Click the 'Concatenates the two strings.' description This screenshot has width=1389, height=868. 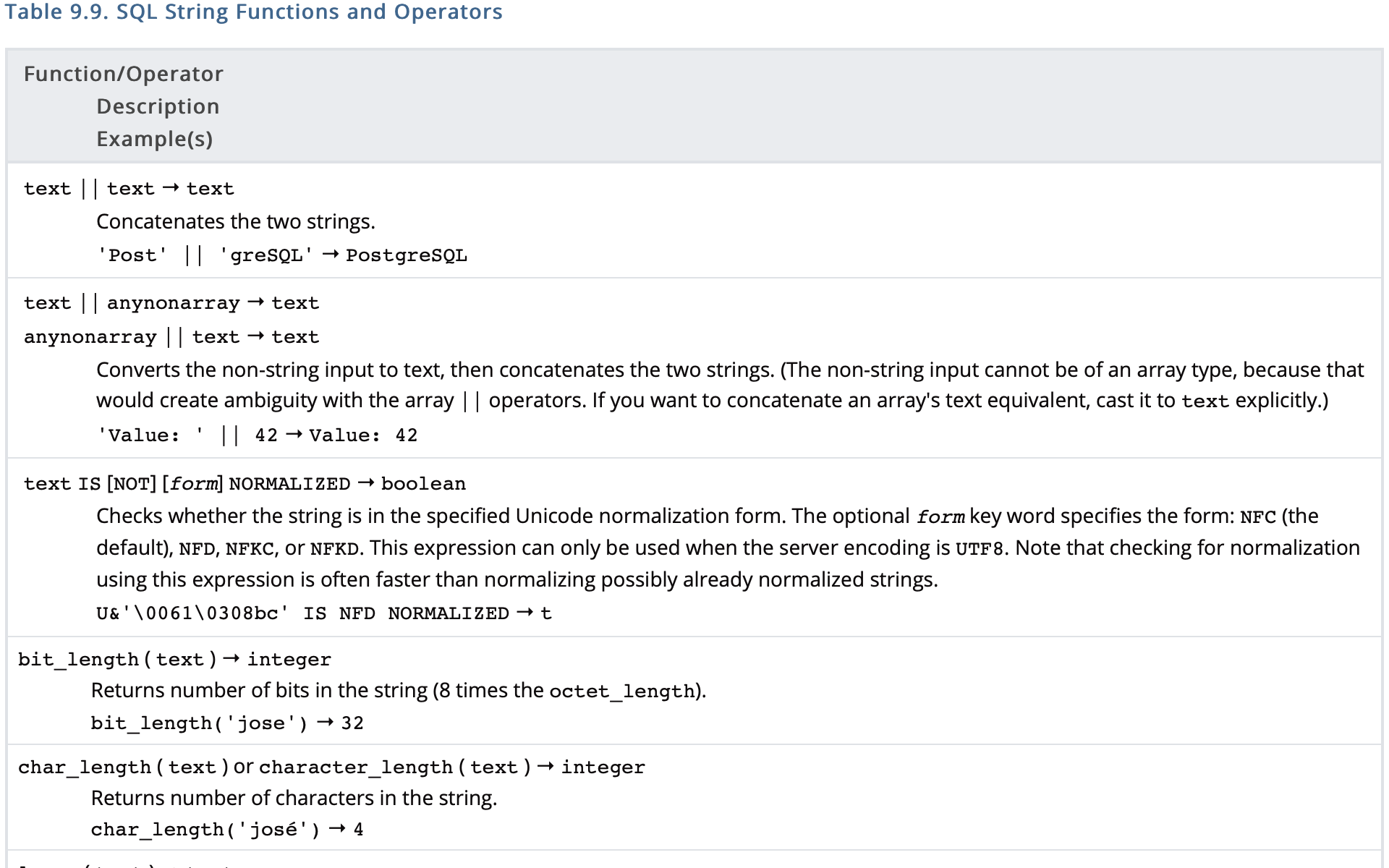(x=235, y=221)
